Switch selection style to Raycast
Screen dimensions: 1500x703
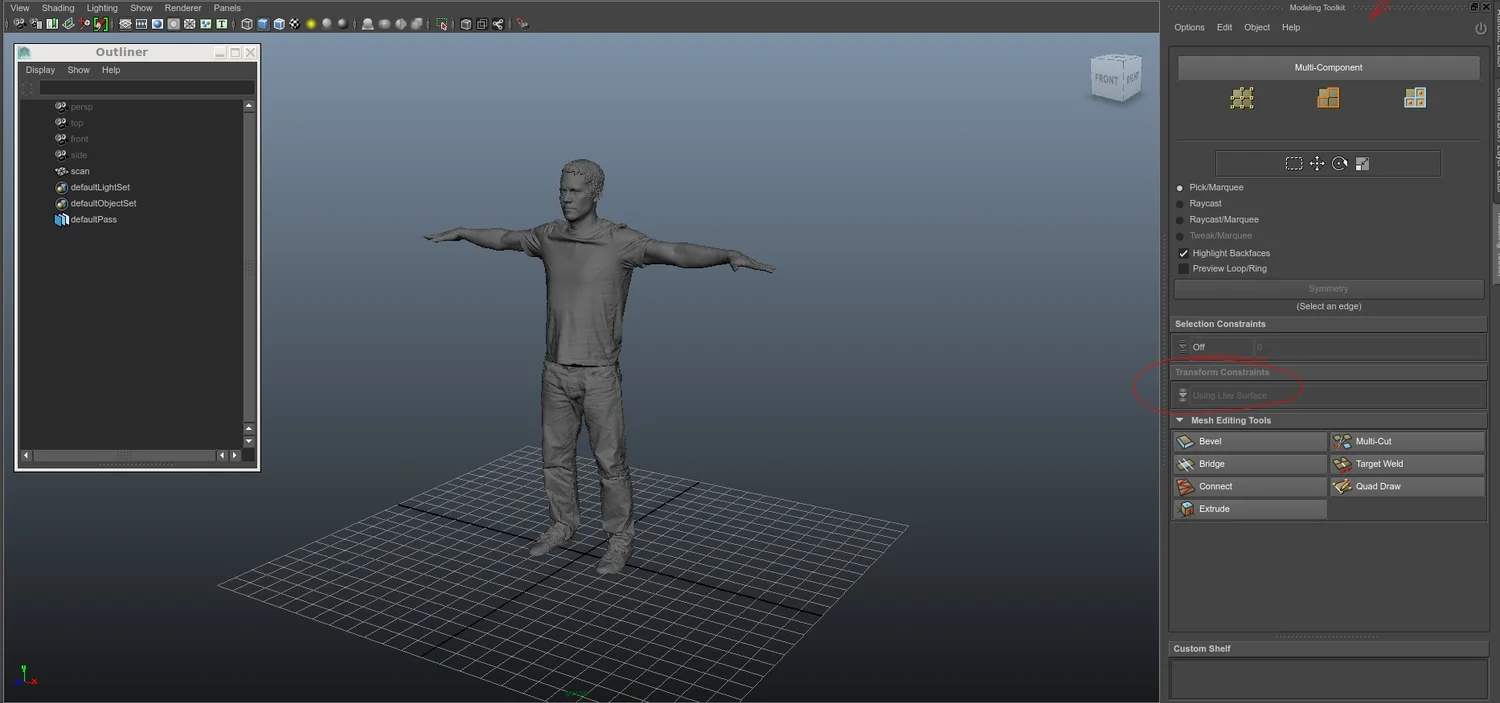click(x=1180, y=203)
